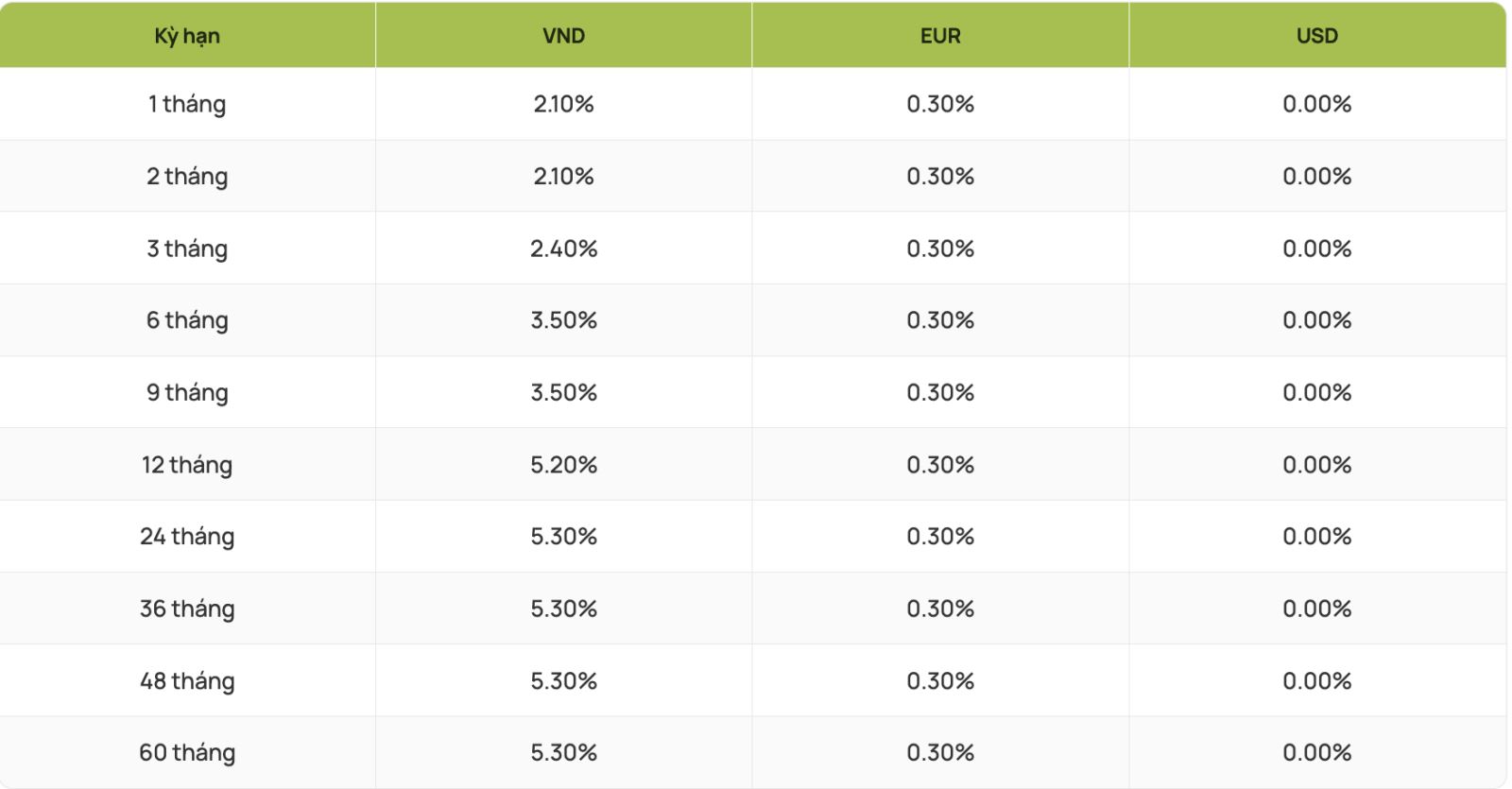Click the 2.40% VND rate
Image resolution: width=1512 pixels, height=789 pixels.
[563, 249]
